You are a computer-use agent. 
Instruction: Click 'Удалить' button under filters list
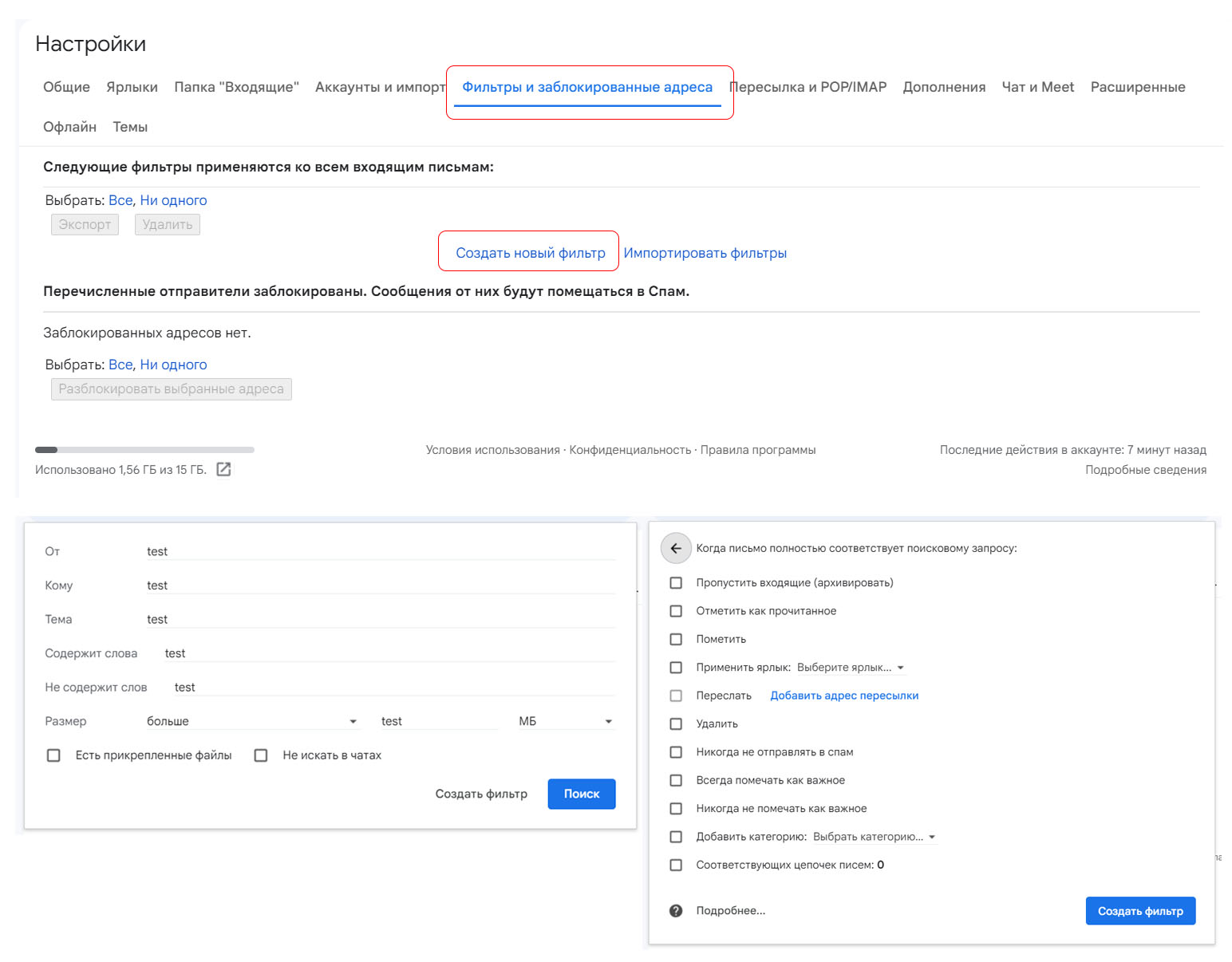coord(168,224)
